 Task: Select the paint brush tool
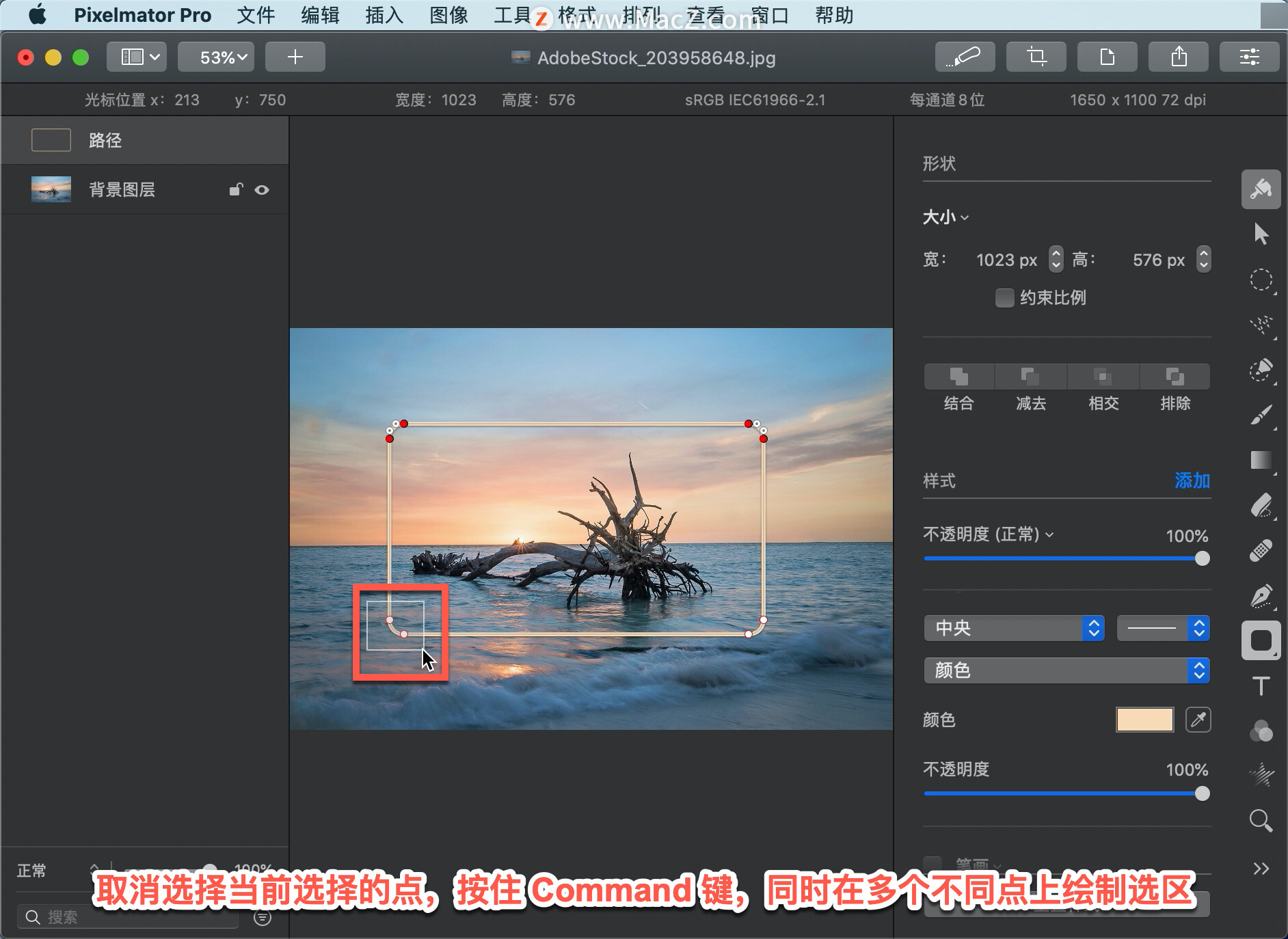pos(1261,415)
